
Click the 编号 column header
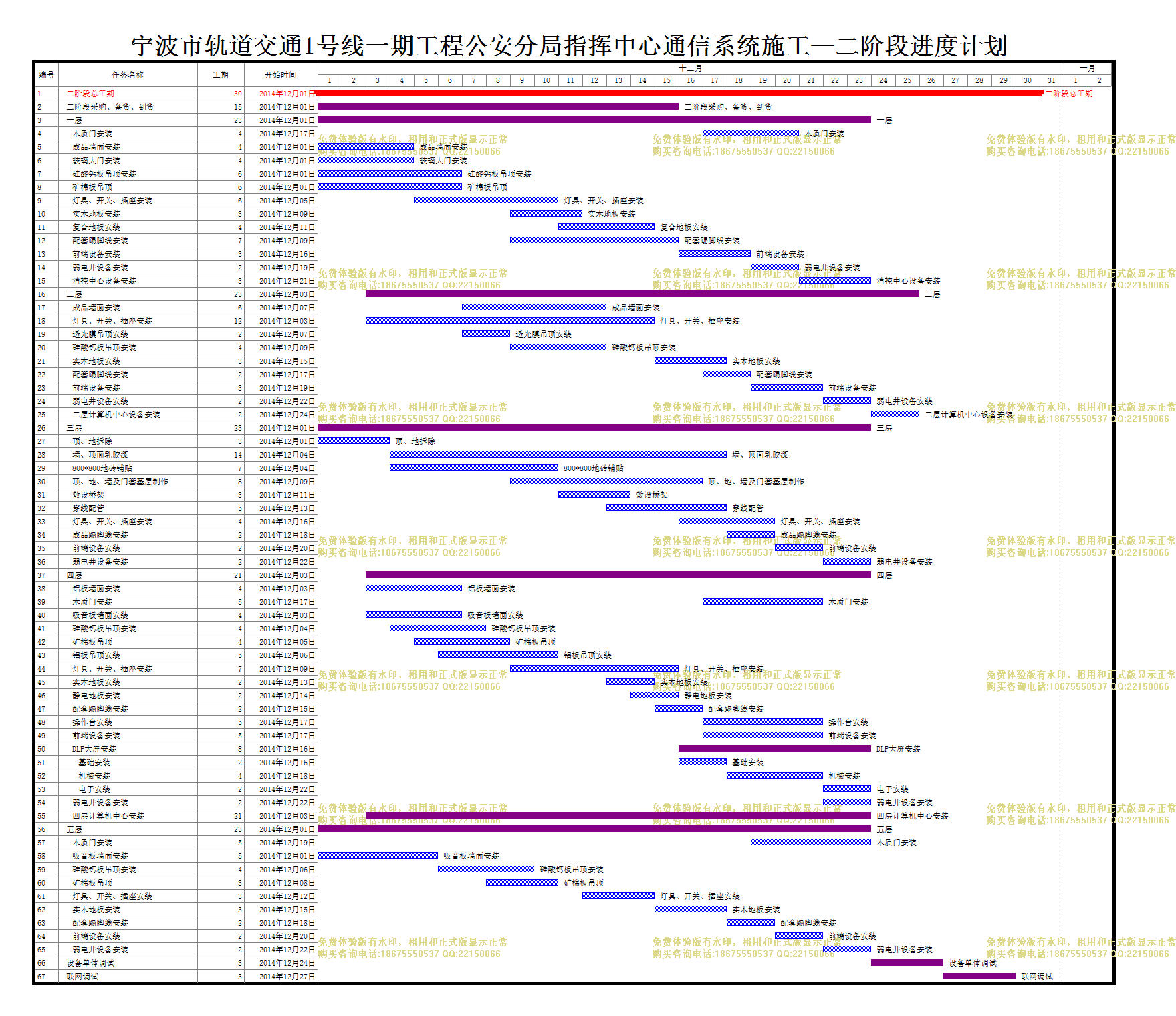point(47,75)
